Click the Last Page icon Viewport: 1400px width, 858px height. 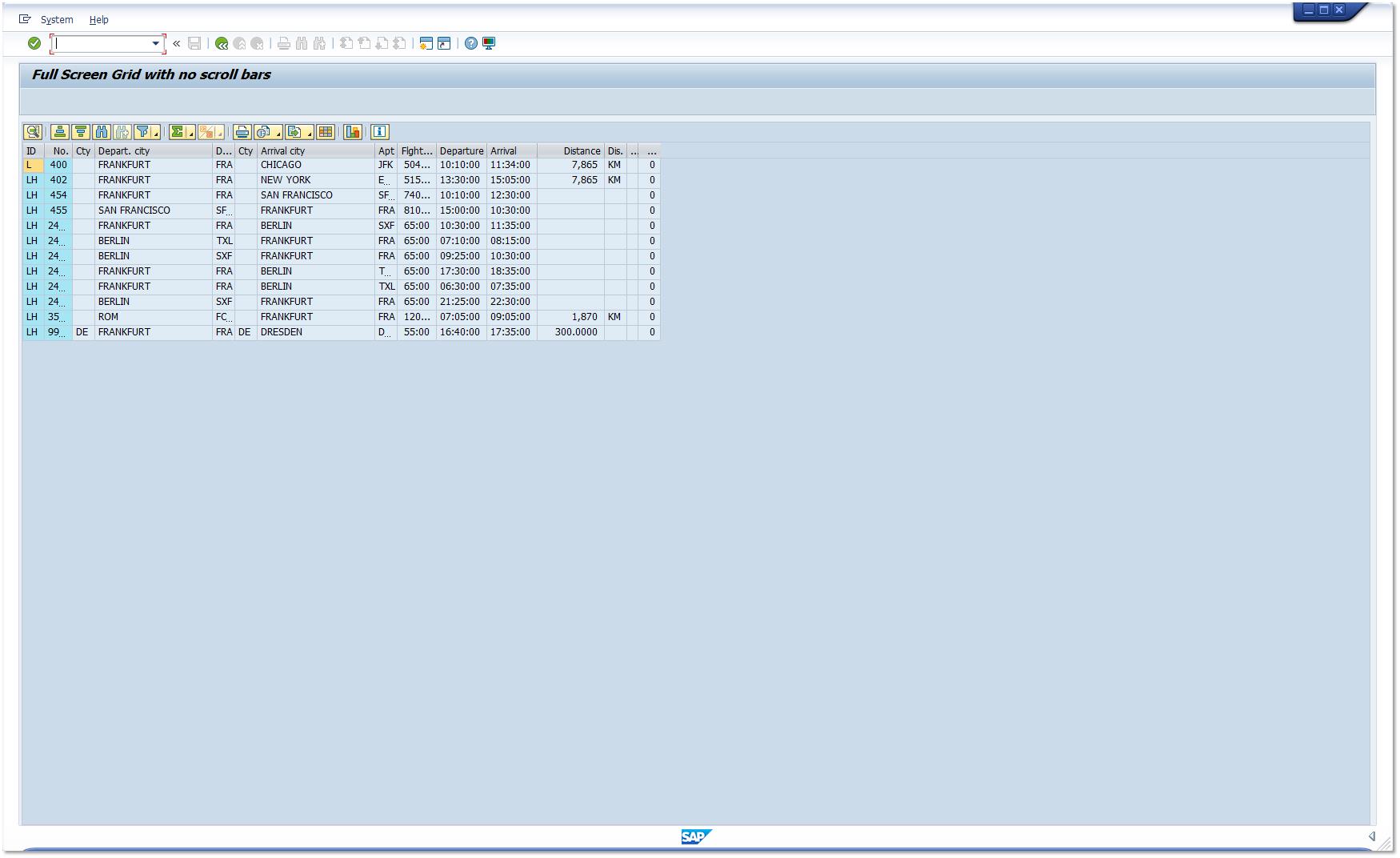(x=399, y=43)
